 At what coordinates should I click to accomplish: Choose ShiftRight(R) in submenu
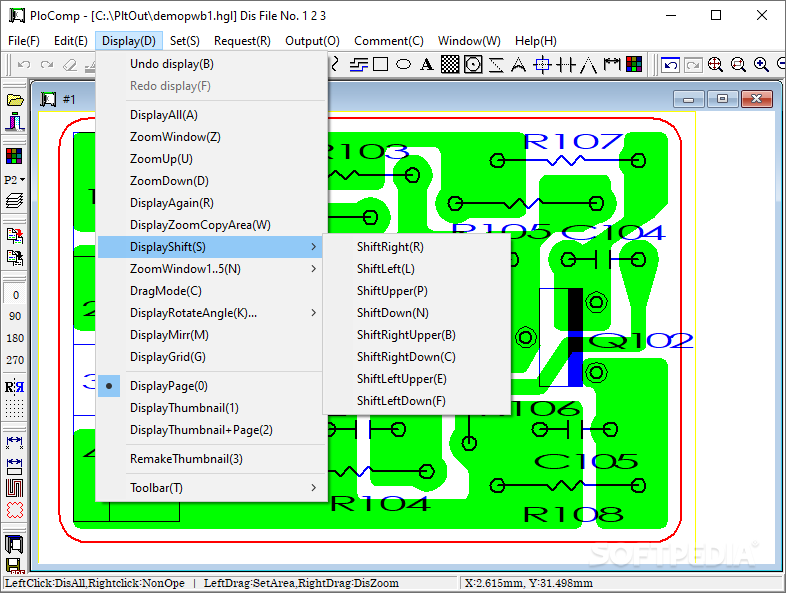pyautogui.click(x=417, y=247)
